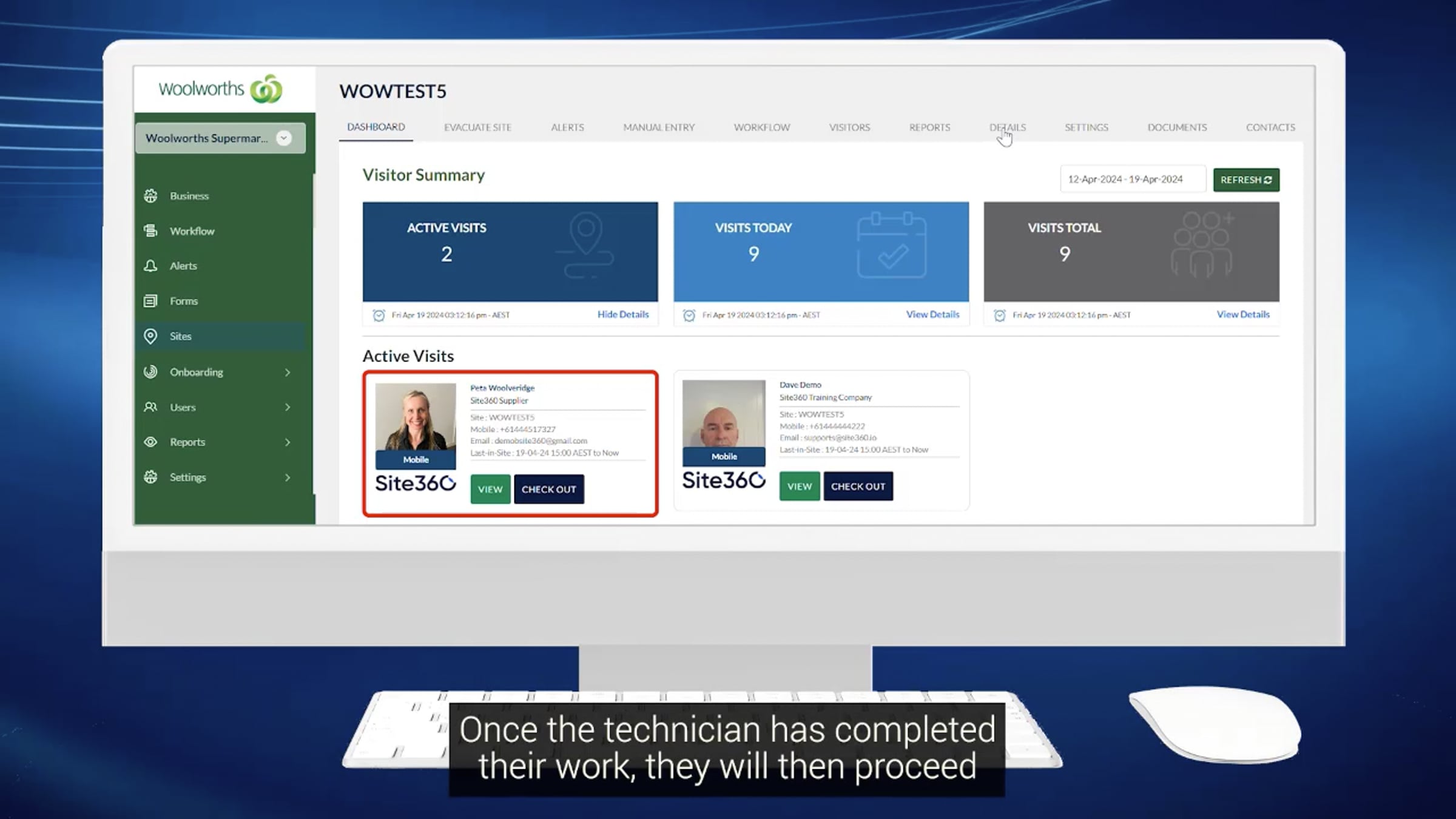1456x819 pixels.
Task: Click the Sites location pin icon
Action: pyautogui.click(x=150, y=336)
